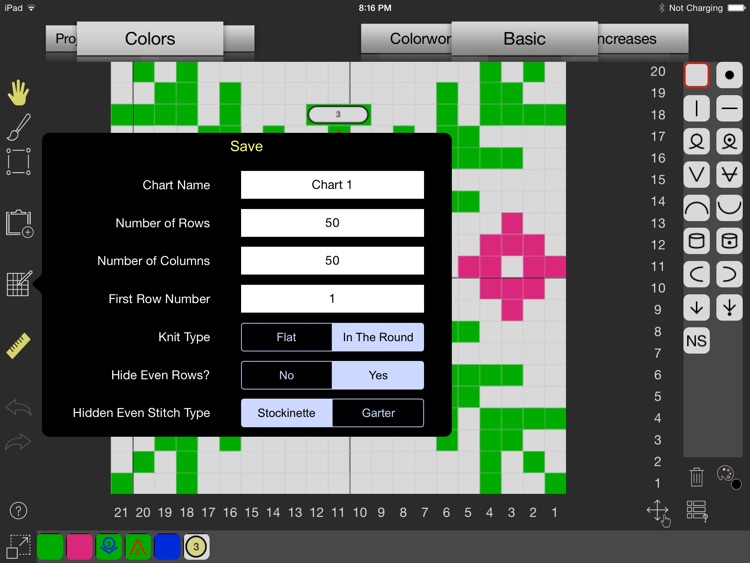This screenshot has height=563, width=750.
Task: Select Stockinette hidden stitch type
Action: tap(287, 413)
